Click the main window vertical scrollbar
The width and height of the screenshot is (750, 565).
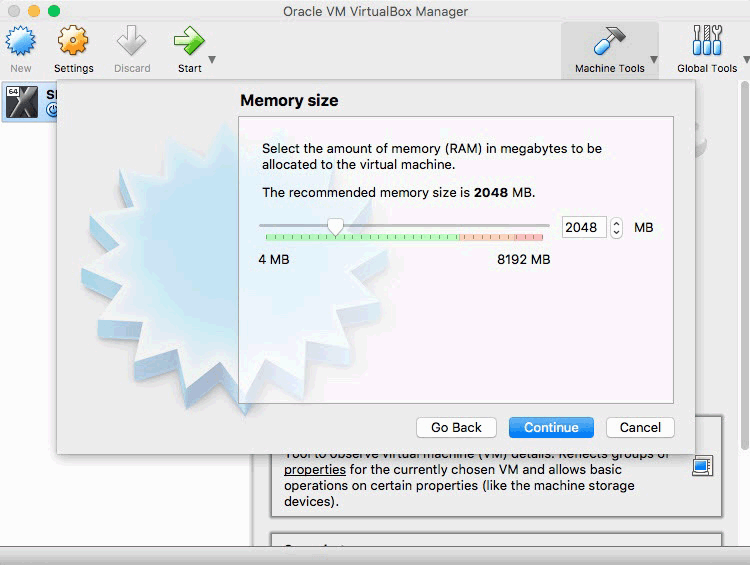pyautogui.click(x=744, y=266)
